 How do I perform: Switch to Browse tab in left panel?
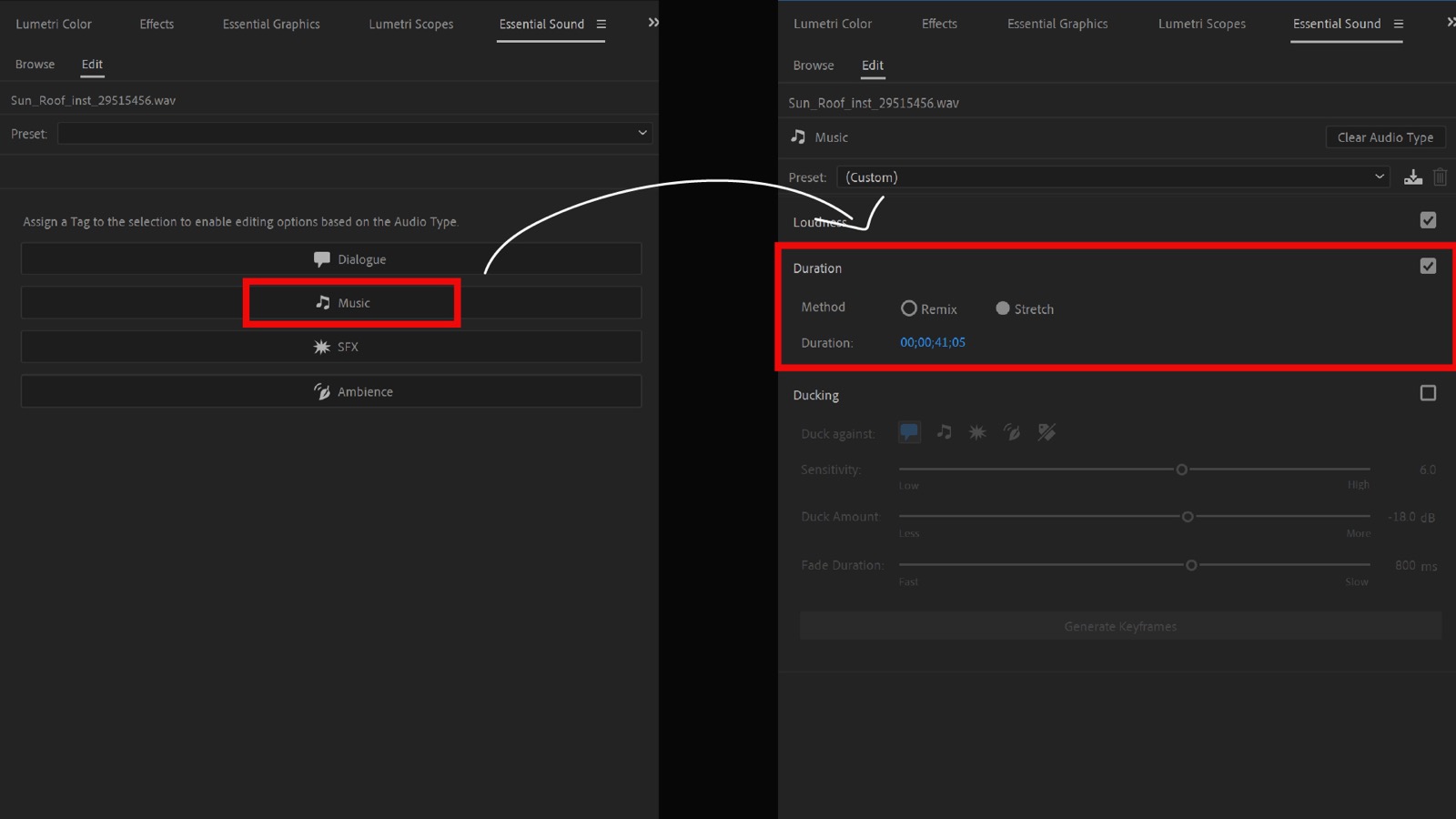pyautogui.click(x=35, y=64)
